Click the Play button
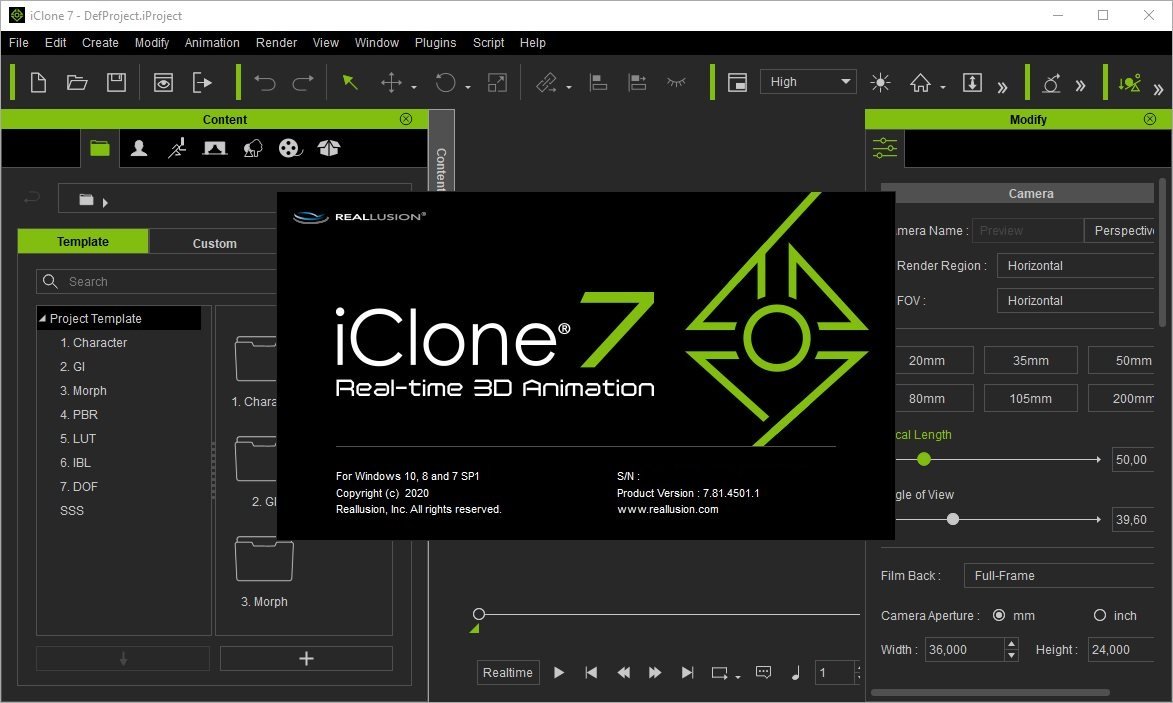Image resolution: width=1173 pixels, height=703 pixels. coord(559,672)
